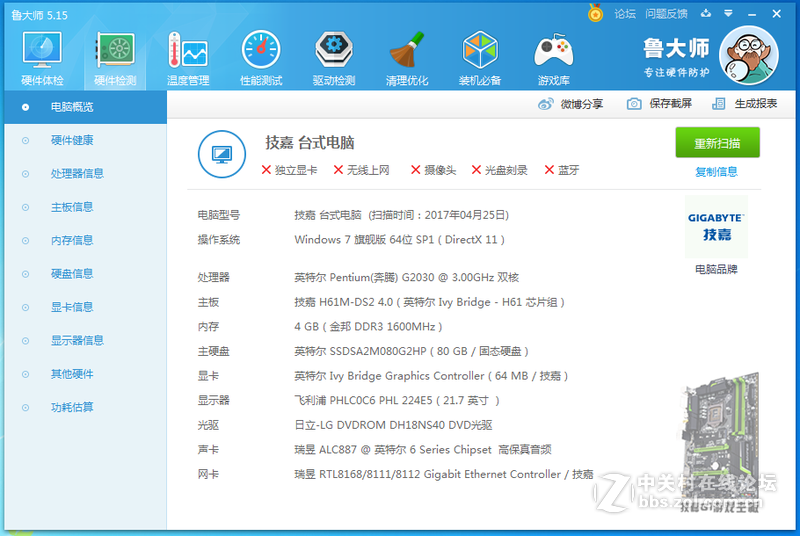Image resolution: width=800 pixels, height=536 pixels.
Task: Click the Pentium G2030 processor value
Action: [x=407, y=277]
